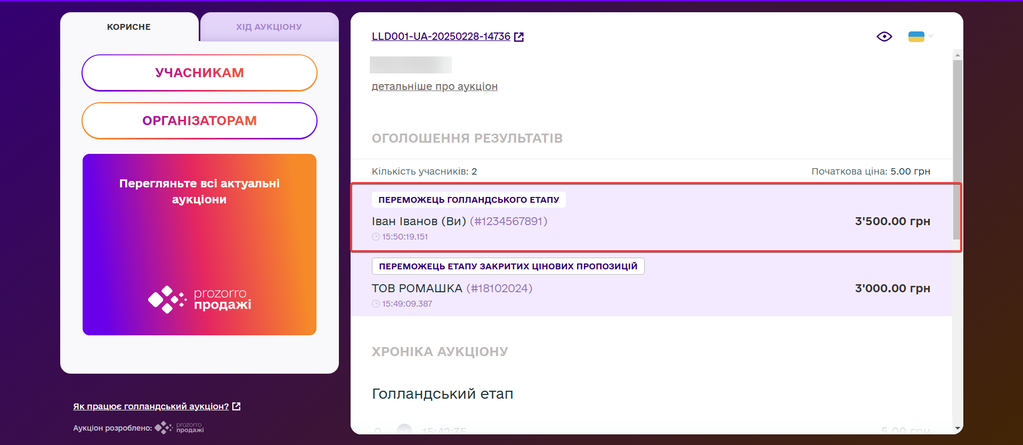
Task: Click clock icon next to 15:49:09.387
Action: tap(376, 304)
